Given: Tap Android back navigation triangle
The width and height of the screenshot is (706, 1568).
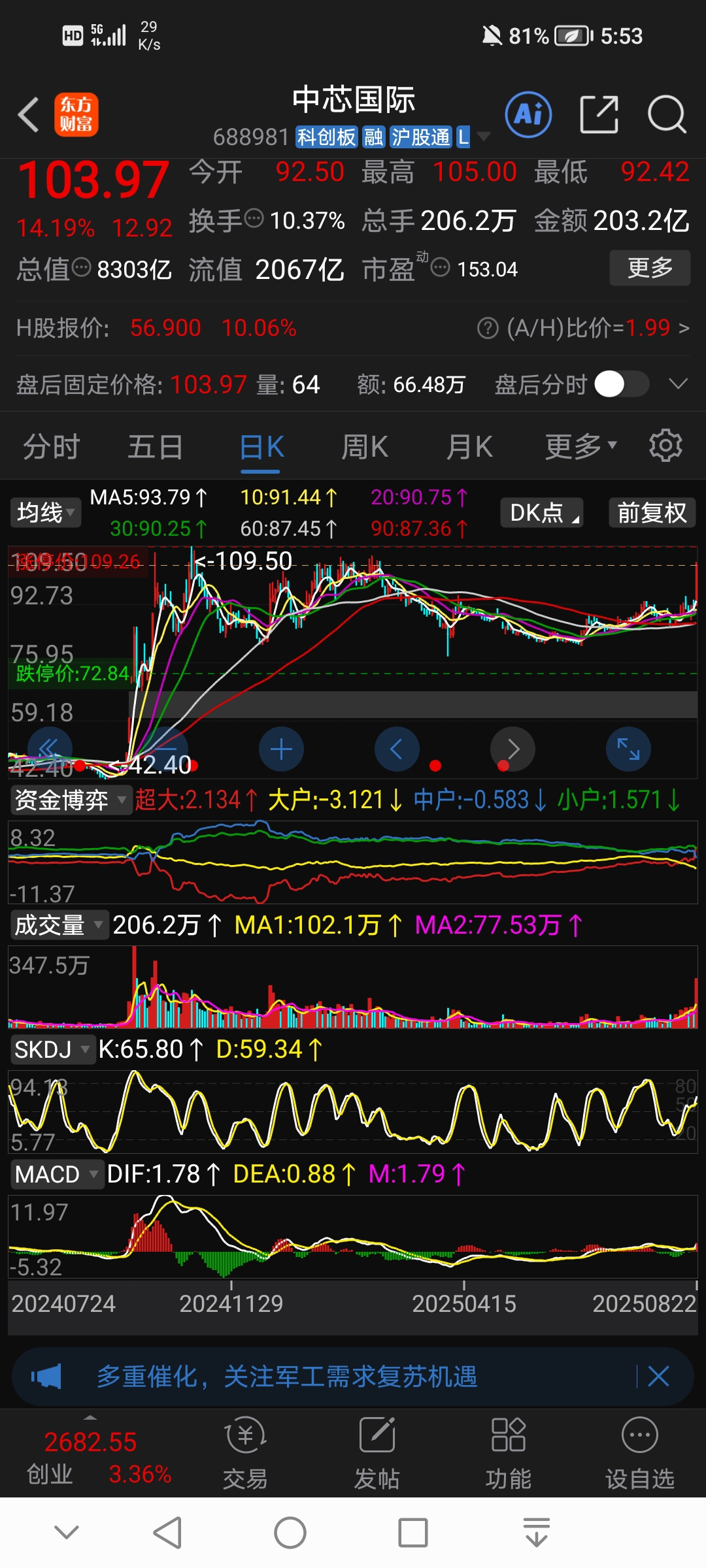Looking at the screenshot, I should [167, 1533].
